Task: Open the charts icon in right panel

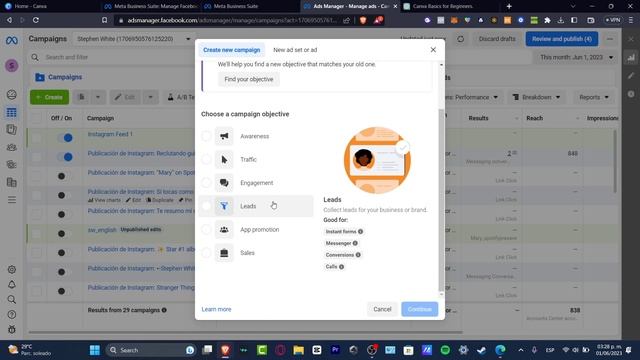Action: coord(631,58)
